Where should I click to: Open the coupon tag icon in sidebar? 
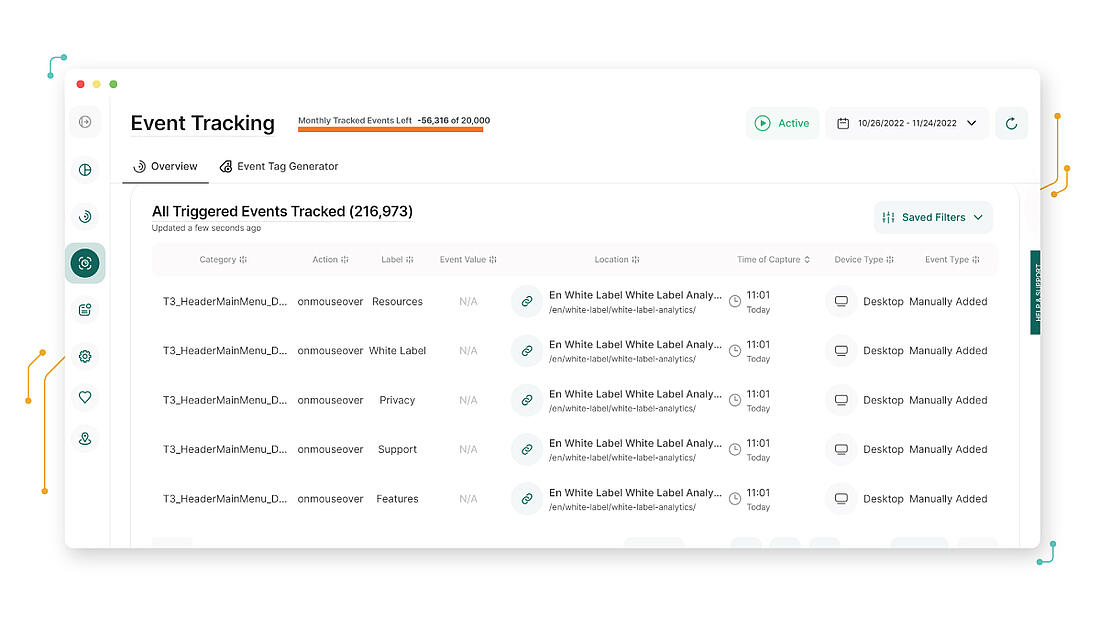pos(85,310)
